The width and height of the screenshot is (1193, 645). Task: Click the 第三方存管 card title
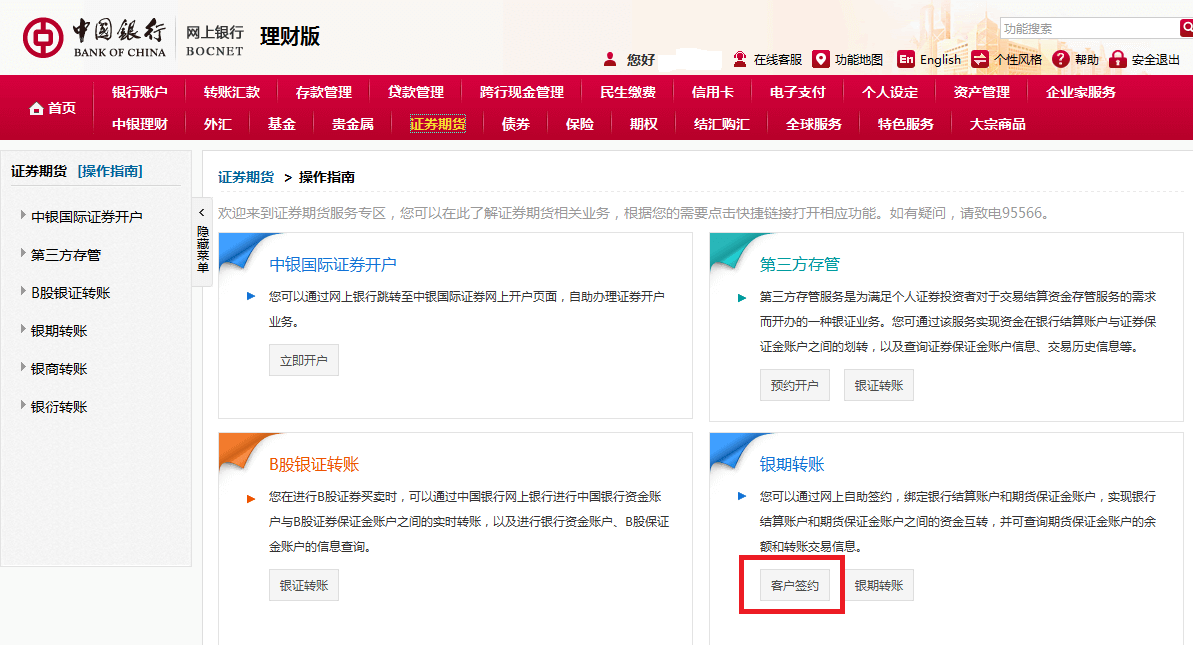(800, 265)
